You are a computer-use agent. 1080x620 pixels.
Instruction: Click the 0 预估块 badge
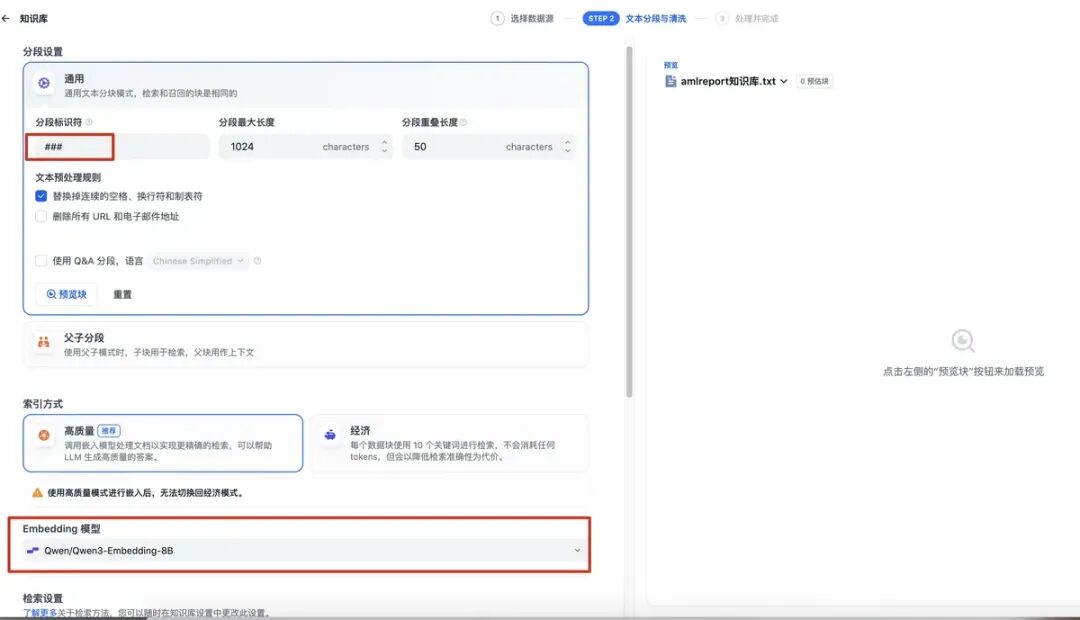pos(814,81)
